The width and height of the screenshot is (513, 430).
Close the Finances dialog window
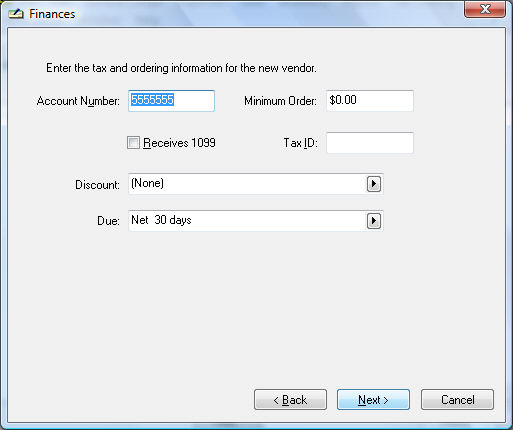[485, 9]
